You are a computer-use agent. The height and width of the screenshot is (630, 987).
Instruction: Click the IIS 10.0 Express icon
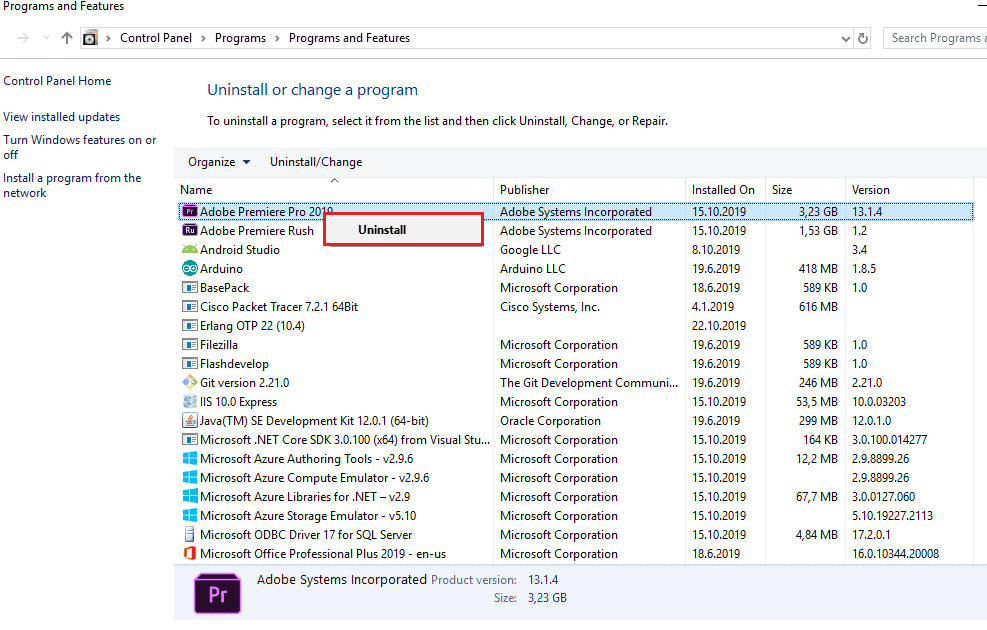pos(190,402)
